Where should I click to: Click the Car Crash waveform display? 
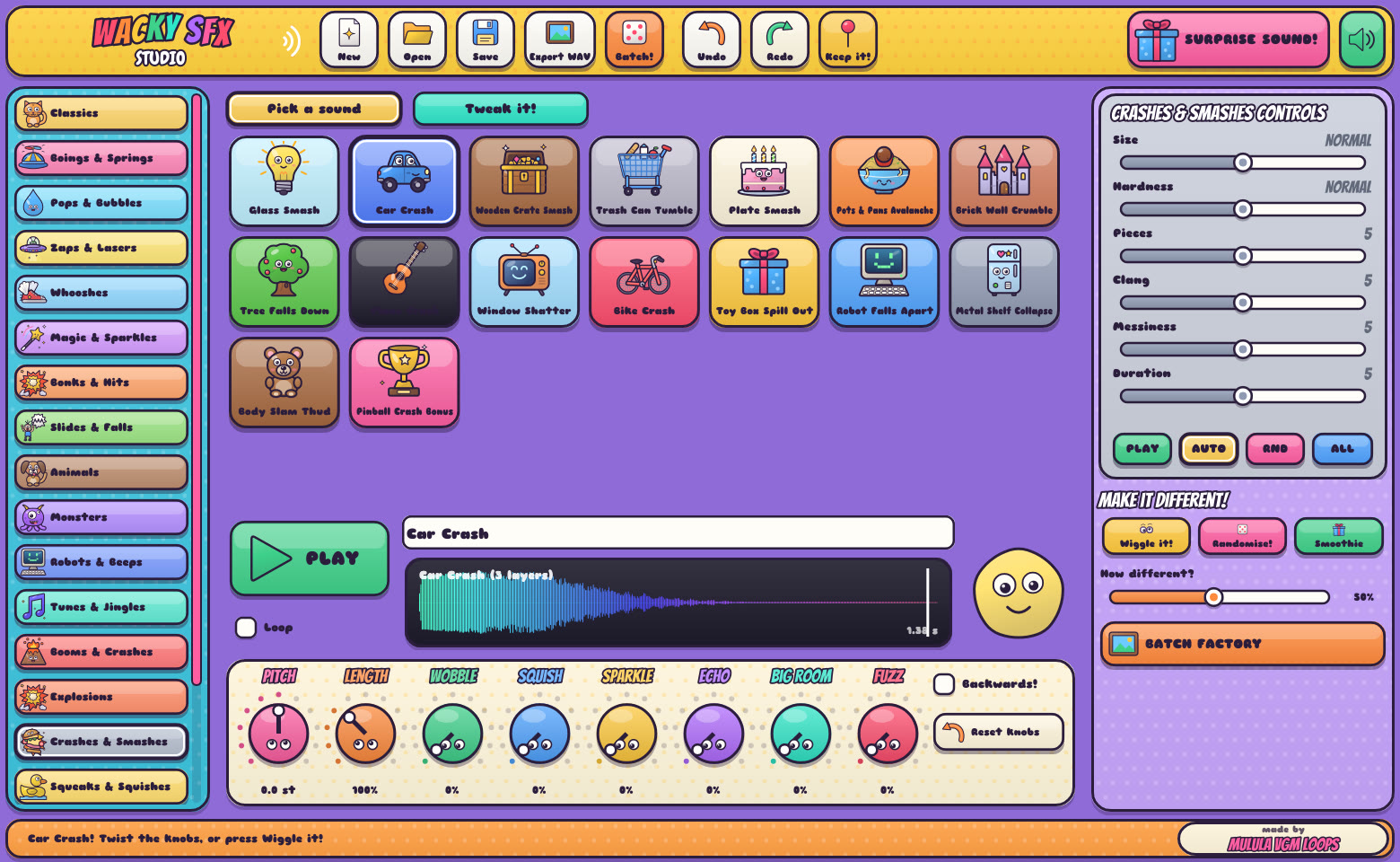tap(678, 603)
